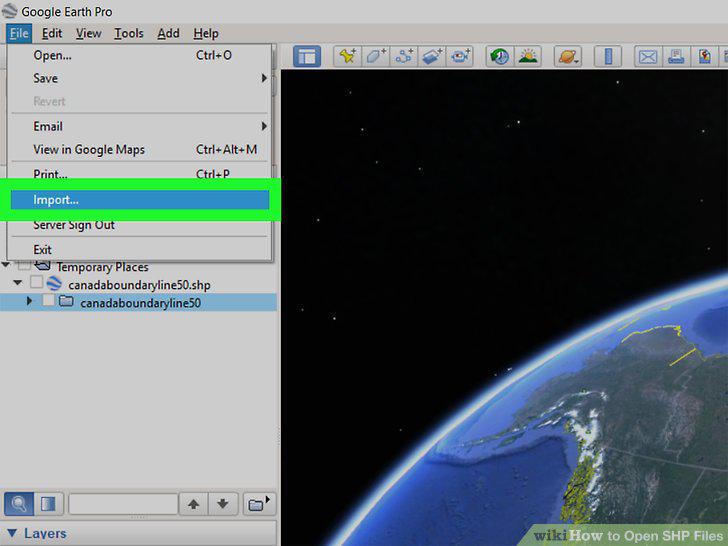Image resolution: width=728 pixels, height=546 pixels.
Task: Toggle the canadaboundaryline50 folder checkbox
Action: (49, 300)
